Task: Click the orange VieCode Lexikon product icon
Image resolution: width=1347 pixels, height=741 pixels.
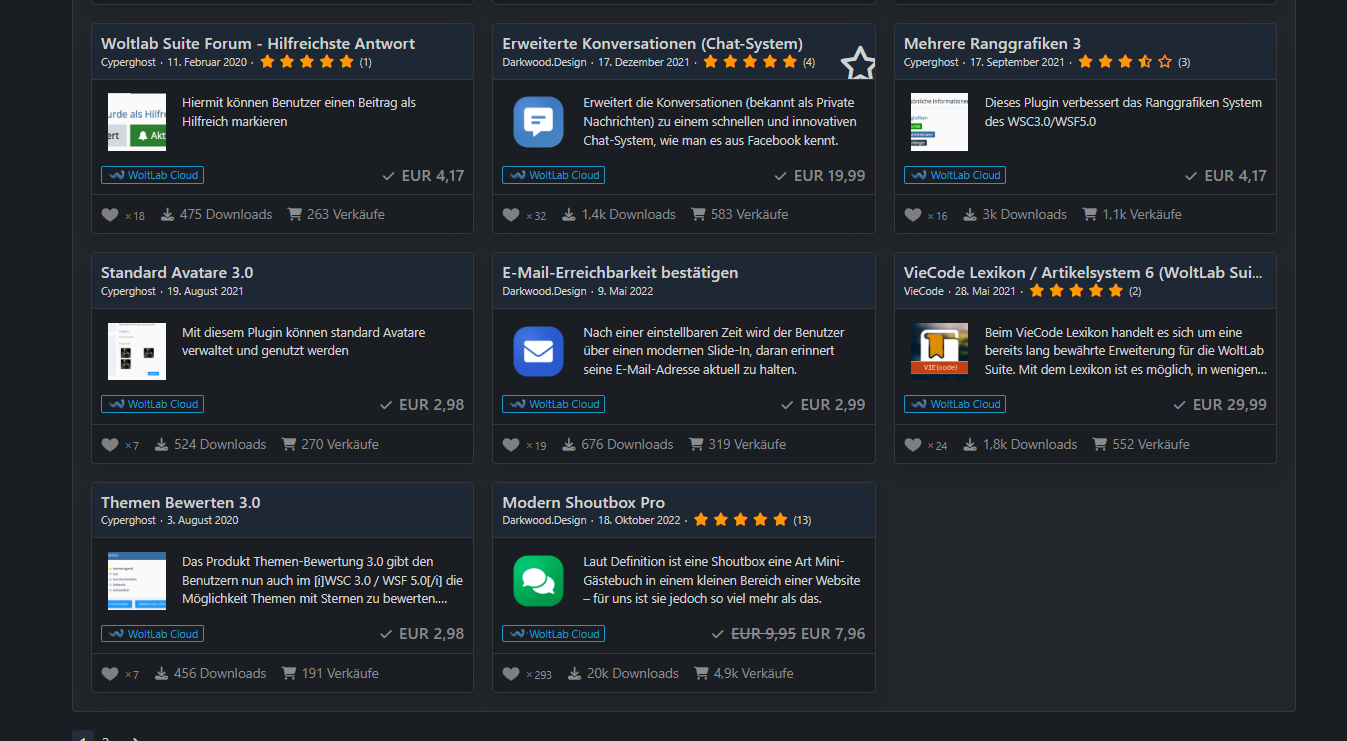Action: pyautogui.click(x=939, y=351)
